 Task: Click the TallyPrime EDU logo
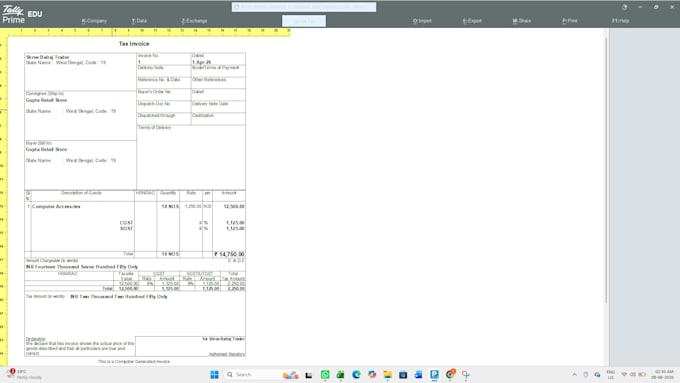(x=22, y=14)
